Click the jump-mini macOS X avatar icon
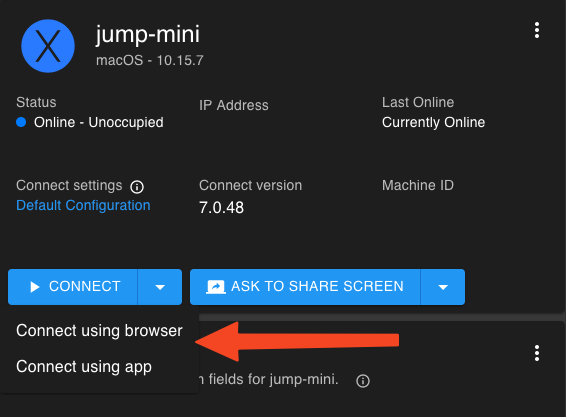Screen dimensions: 566x417 [48, 46]
